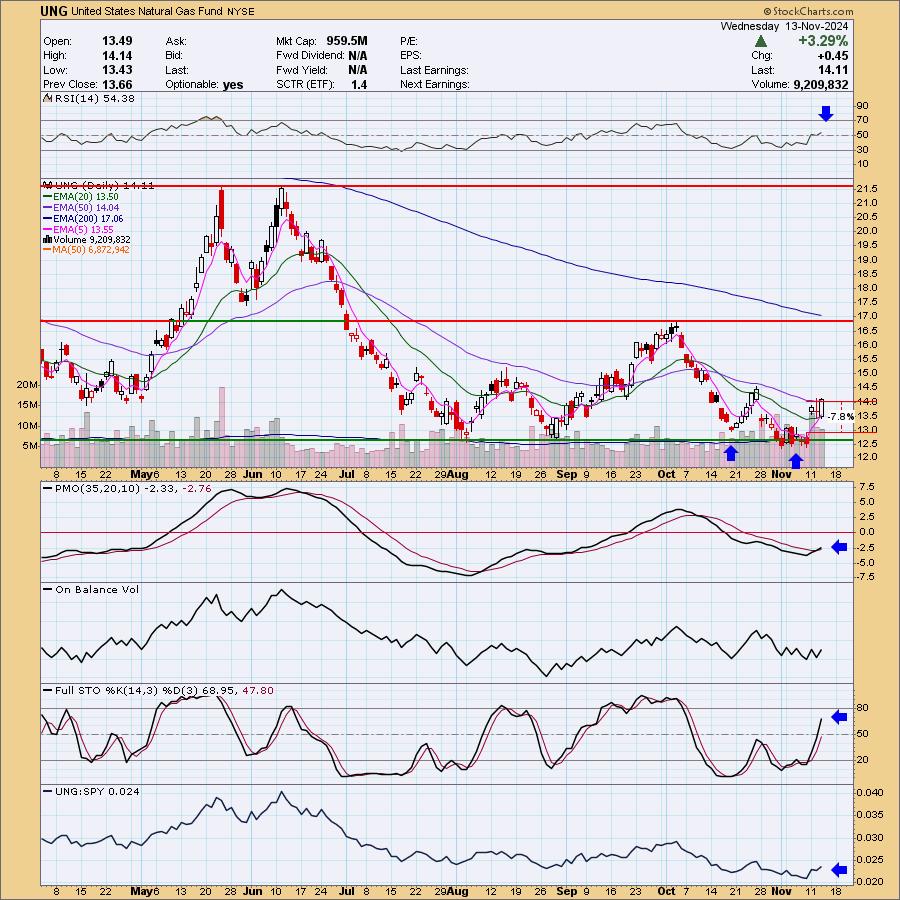Click the EMA(50) 14.04 legend entry

[81, 207]
